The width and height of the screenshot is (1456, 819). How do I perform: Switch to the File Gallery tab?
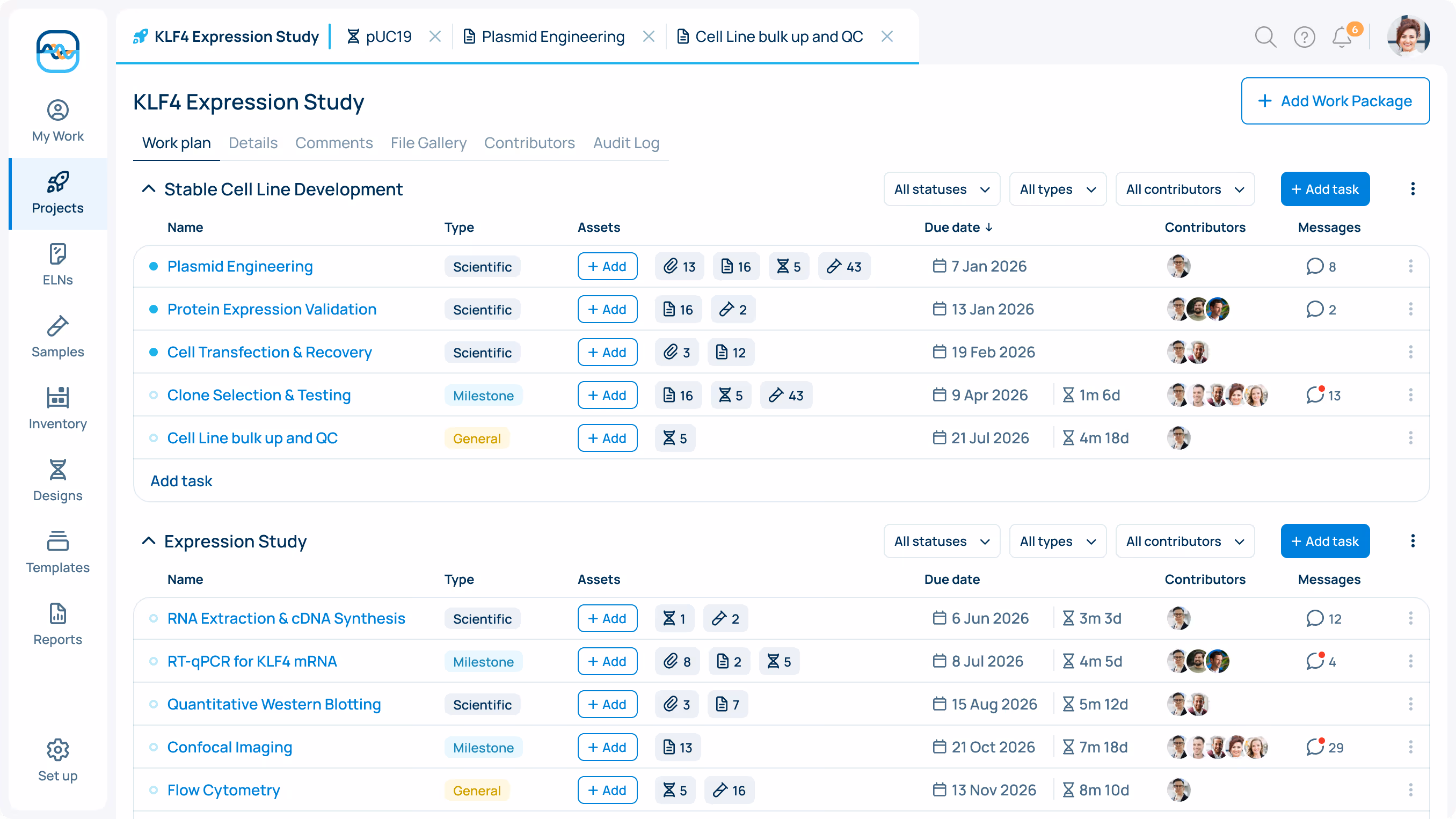[x=428, y=143]
